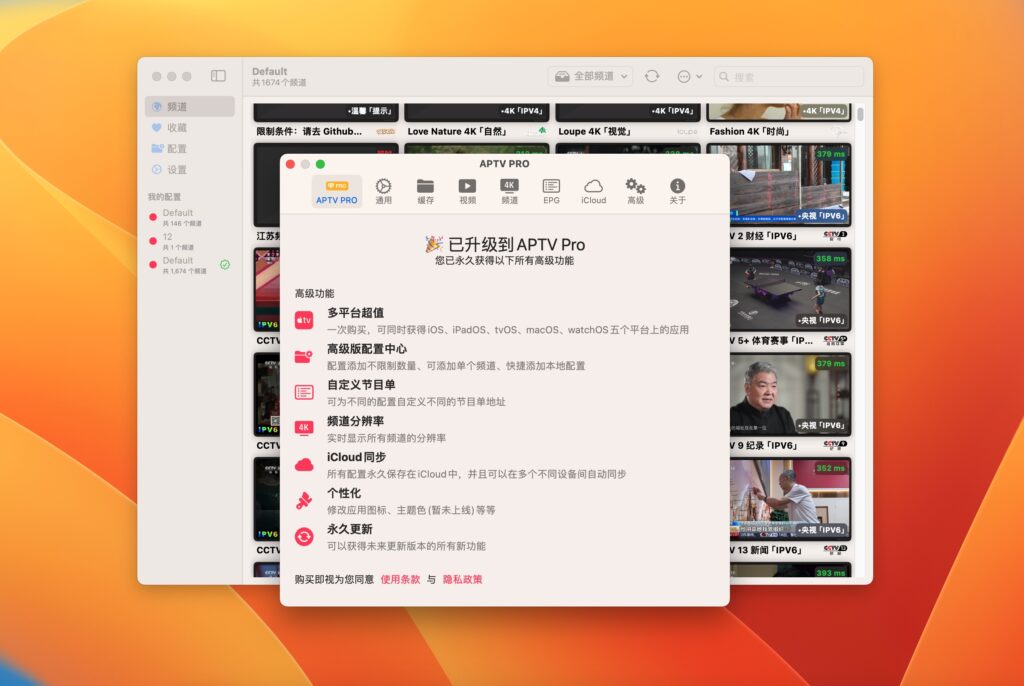Open the 缓存 (Cache) settings icon
This screenshot has height=686, width=1024.
tap(425, 190)
